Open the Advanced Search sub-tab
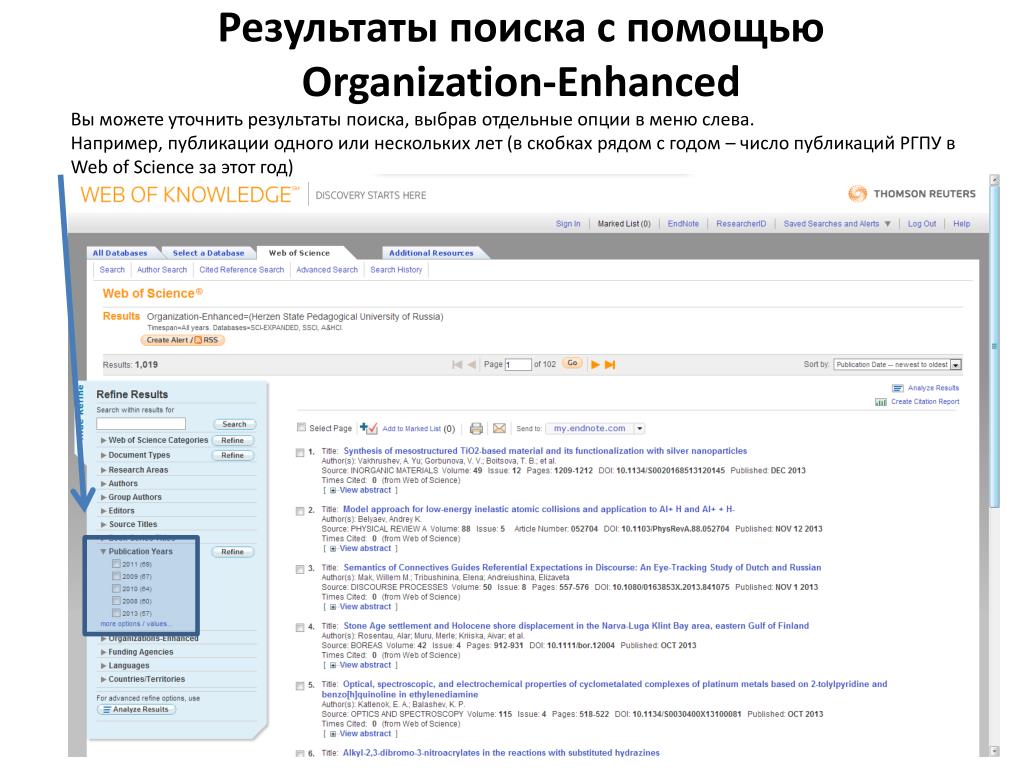The height and width of the screenshot is (768, 1024). (x=327, y=270)
